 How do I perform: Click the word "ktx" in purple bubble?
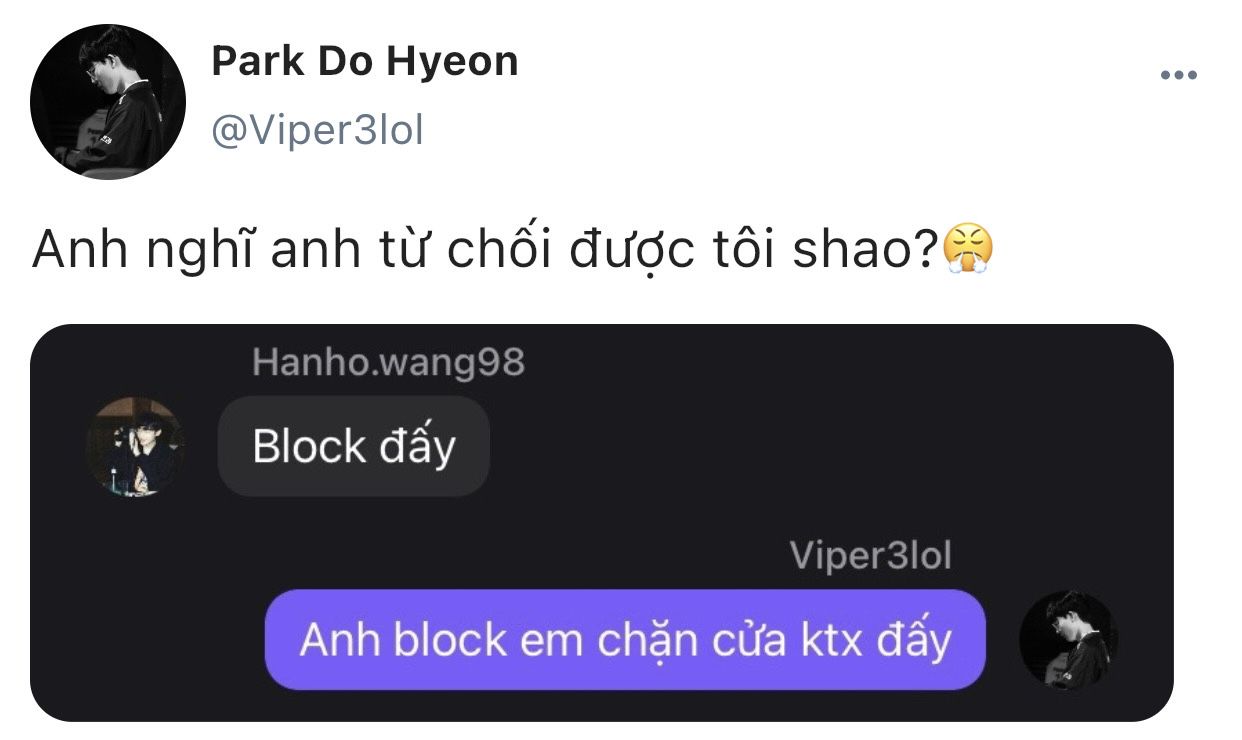(x=832, y=640)
